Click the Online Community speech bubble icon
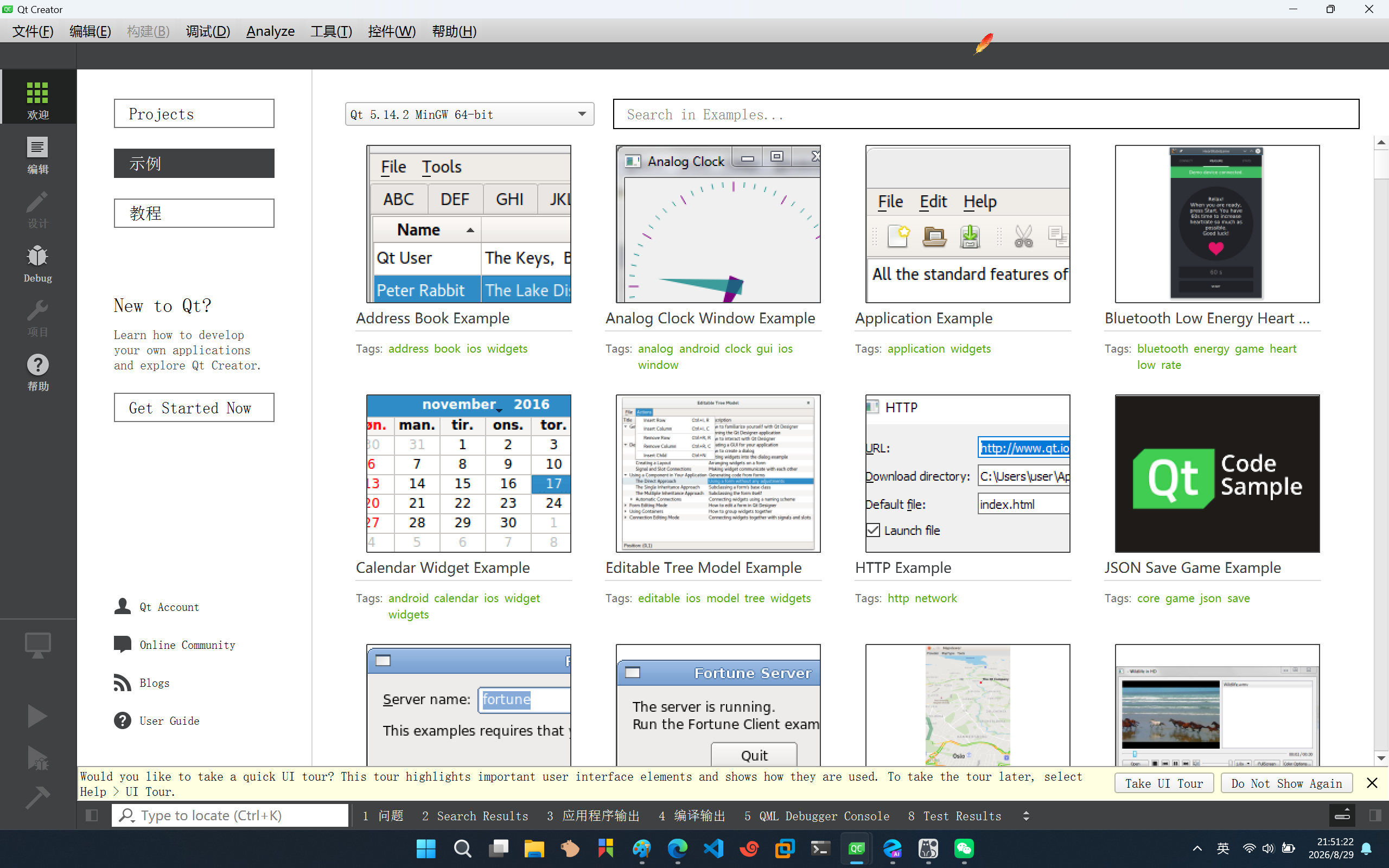1389x868 pixels. click(122, 644)
